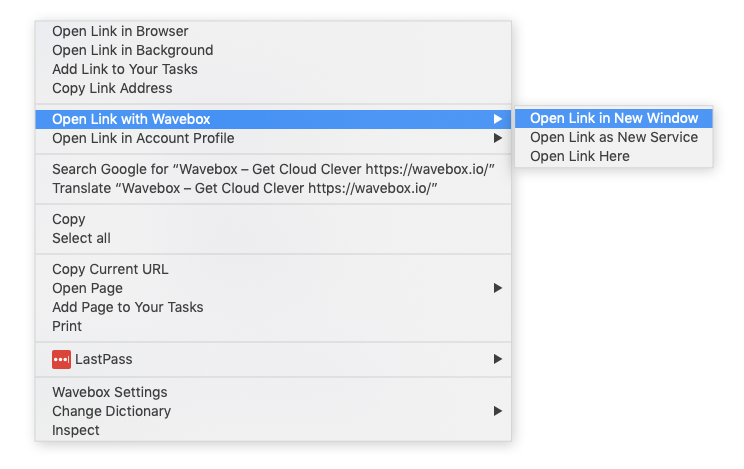Select Add Page to Your Tasks
This screenshot has width=744, height=469.
pyautogui.click(x=127, y=307)
